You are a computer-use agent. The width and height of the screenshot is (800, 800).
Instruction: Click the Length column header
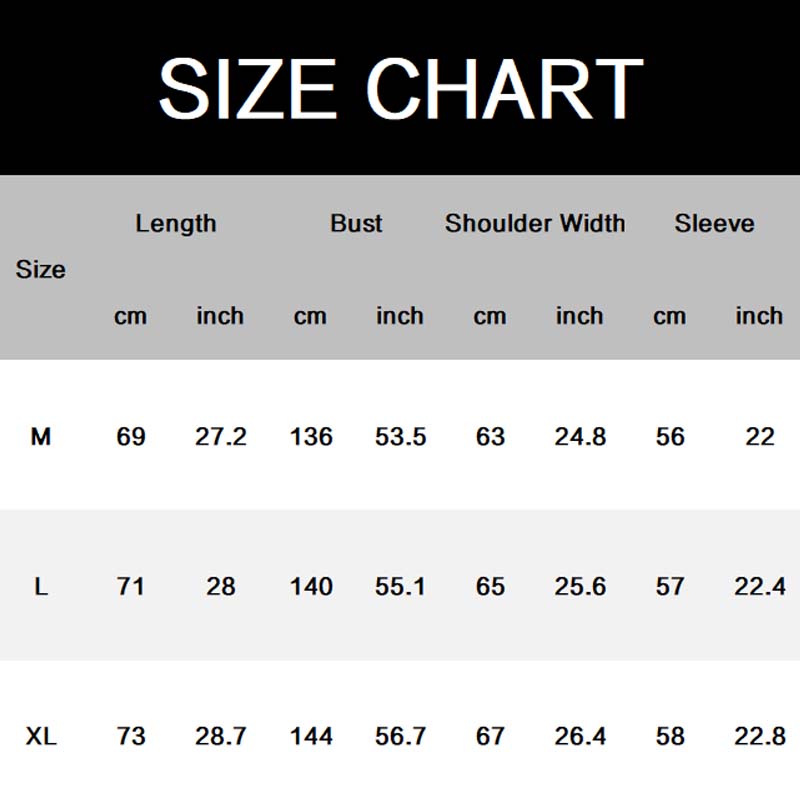(176, 223)
